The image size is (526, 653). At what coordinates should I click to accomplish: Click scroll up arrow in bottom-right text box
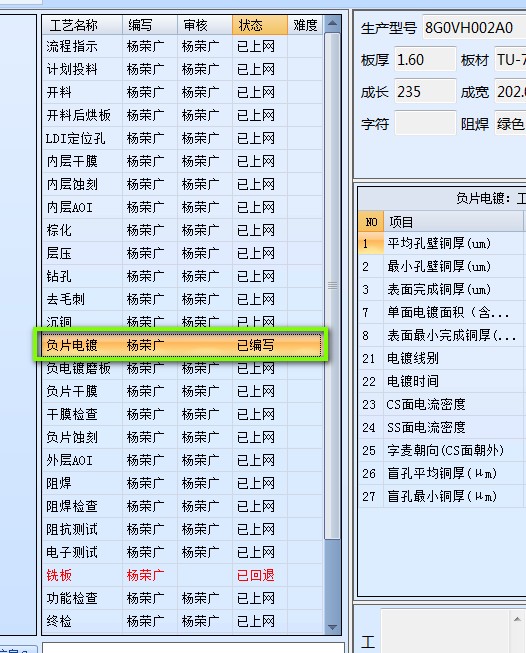(517, 619)
